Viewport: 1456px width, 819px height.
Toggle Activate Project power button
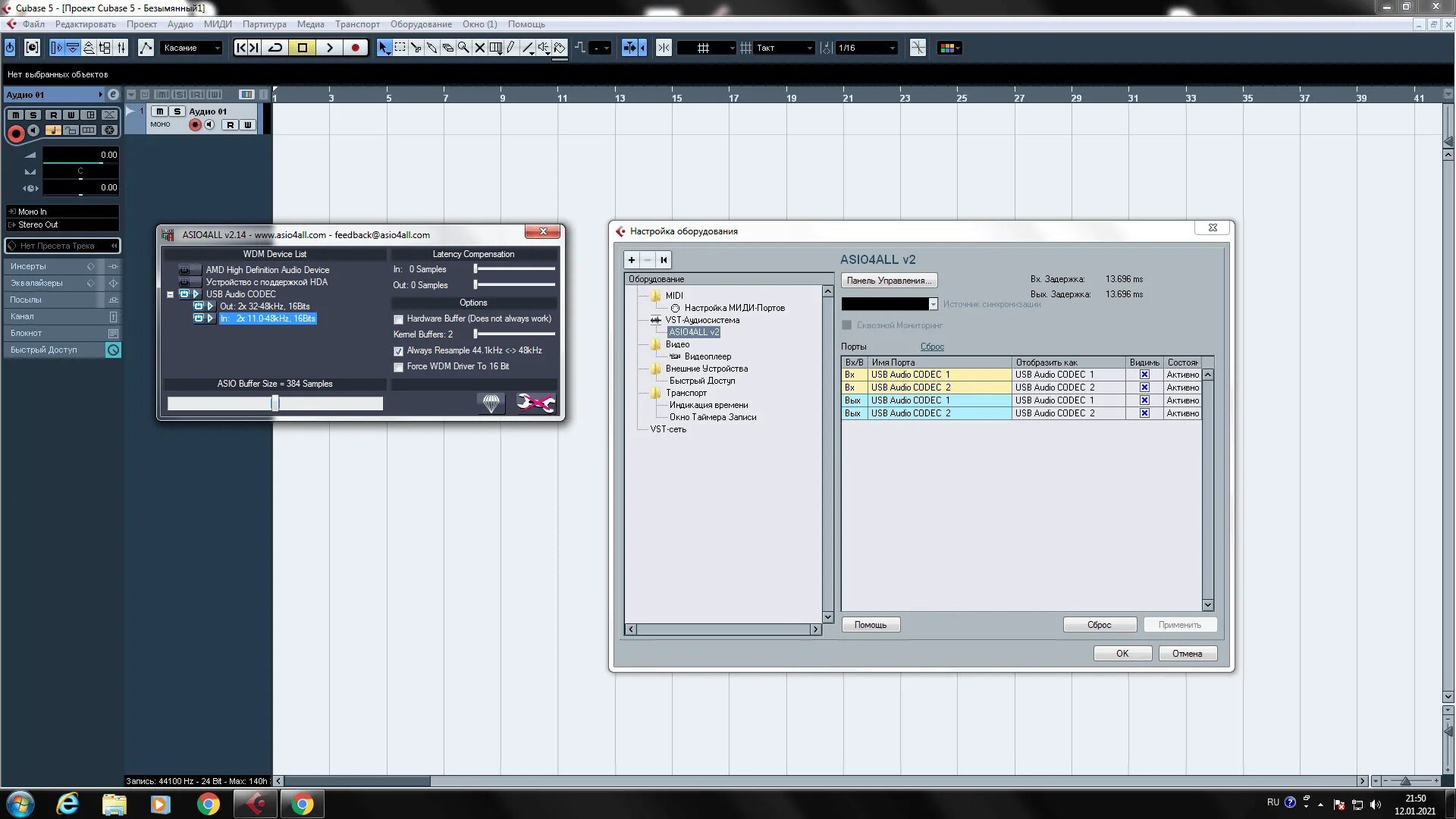[10, 48]
